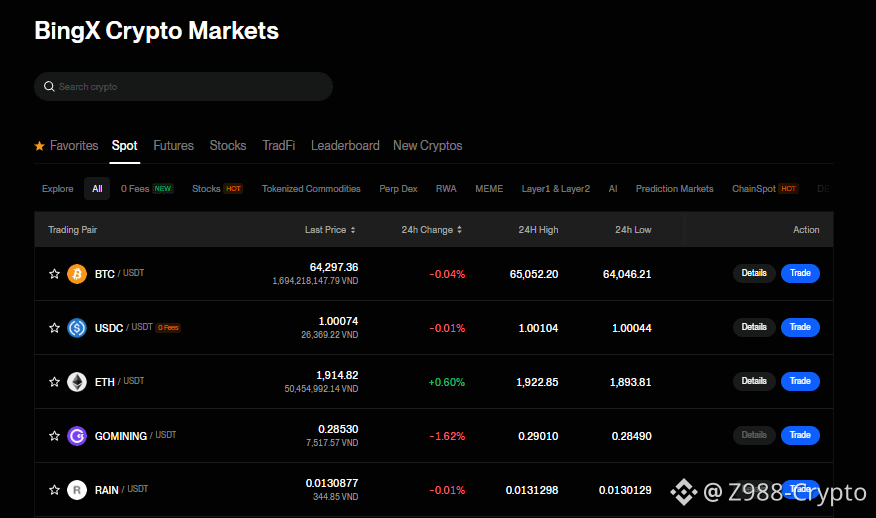Sort by 24h Change column
This screenshot has height=518, width=876.
tap(432, 230)
